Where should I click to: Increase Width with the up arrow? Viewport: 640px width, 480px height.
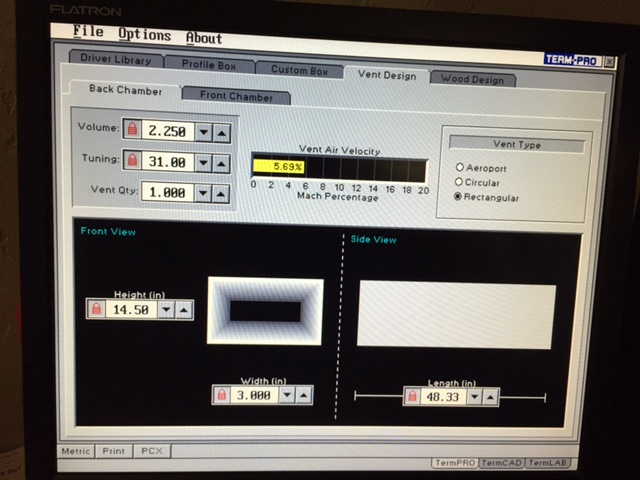pyautogui.click(x=304, y=395)
